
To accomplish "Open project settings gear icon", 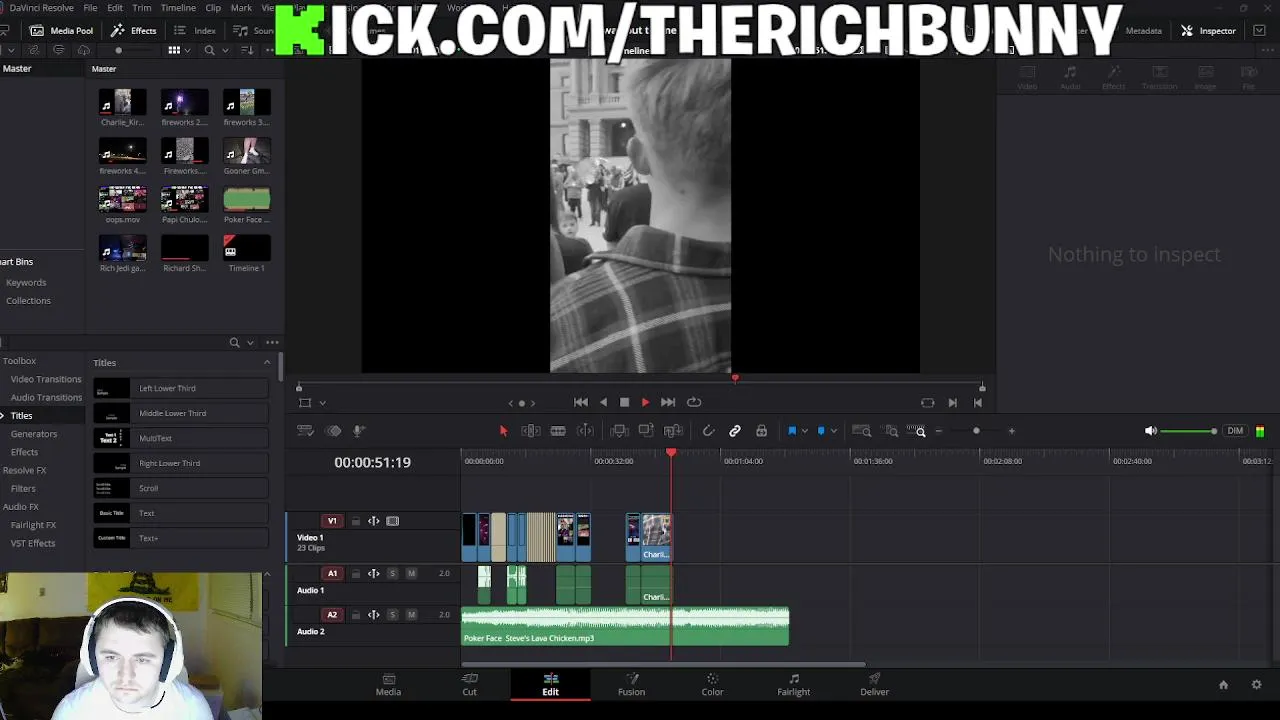I will click(1257, 685).
